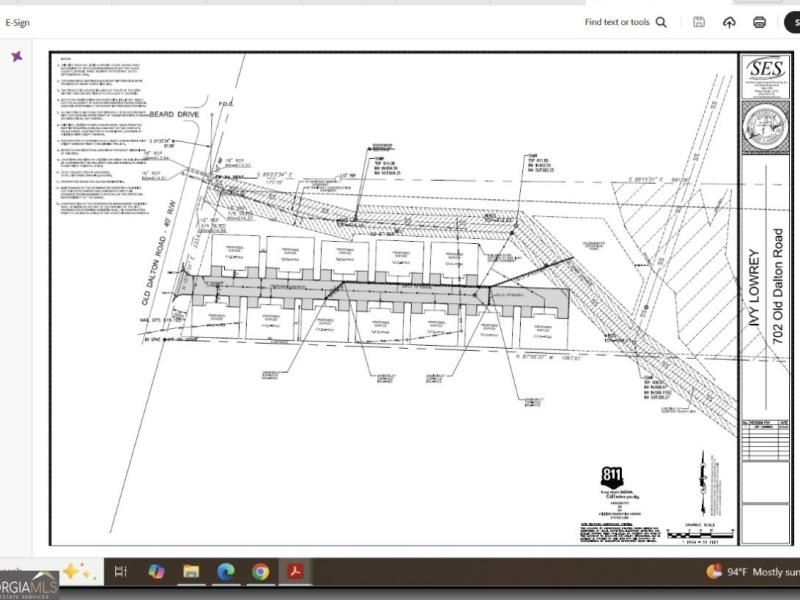Image resolution: width=800 pixels, height=600 pixels.
Task: Open the E-Sign menu
Action: [17, 22]
